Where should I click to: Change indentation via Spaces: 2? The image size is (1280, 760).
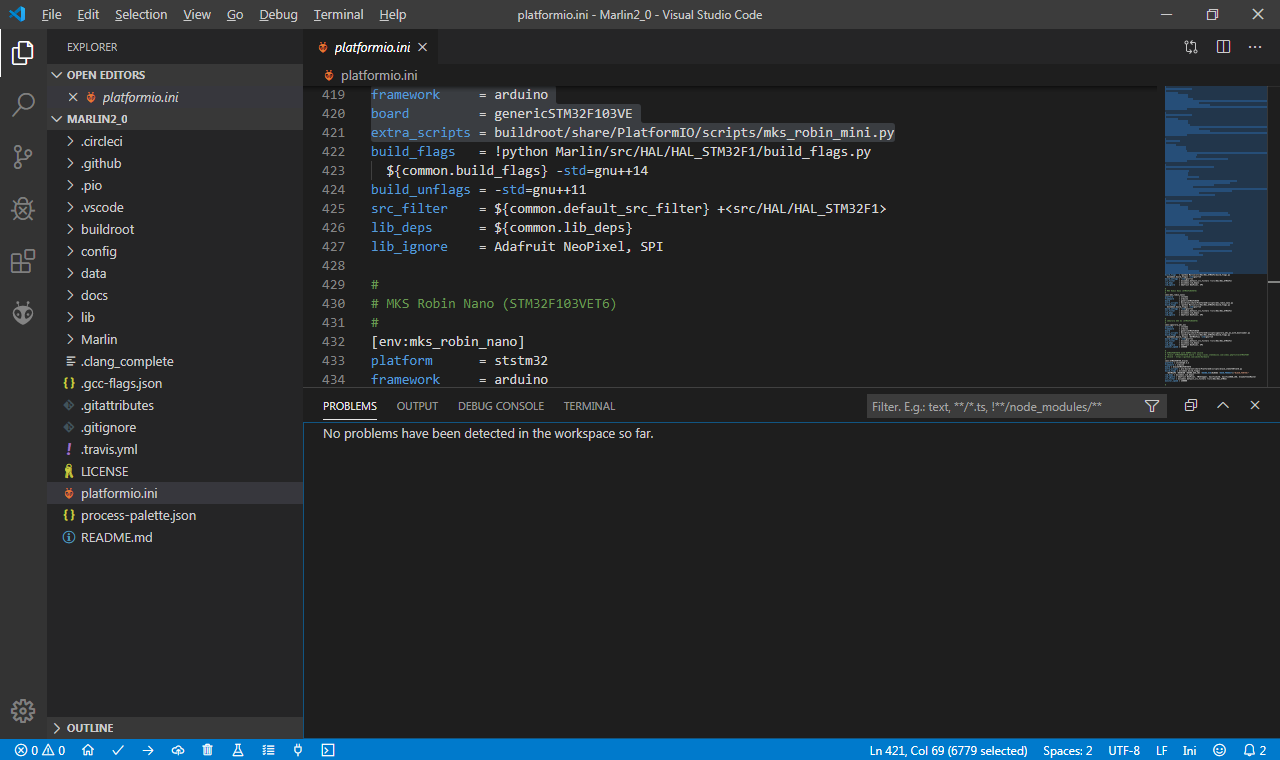point(1067,750)
